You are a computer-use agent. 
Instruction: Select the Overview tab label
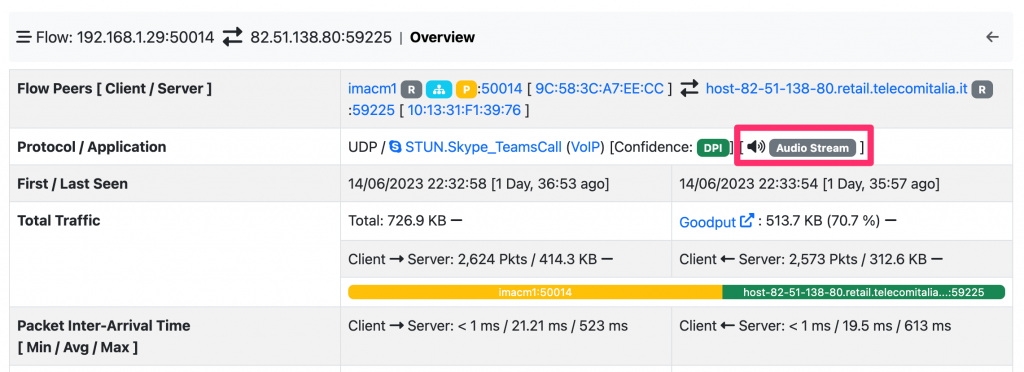point(442,37)
